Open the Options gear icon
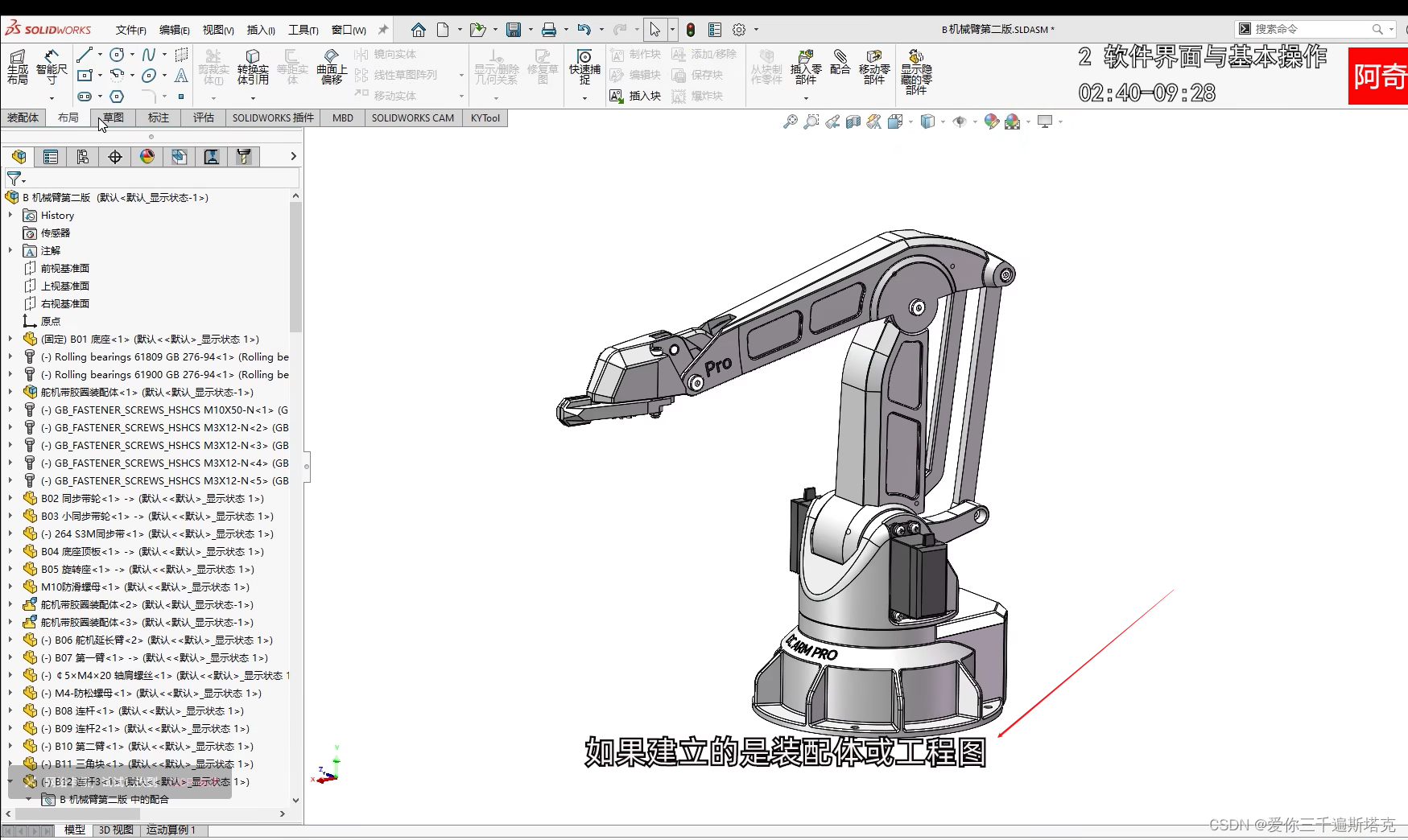1408x840 pixels. coord(739,30)
